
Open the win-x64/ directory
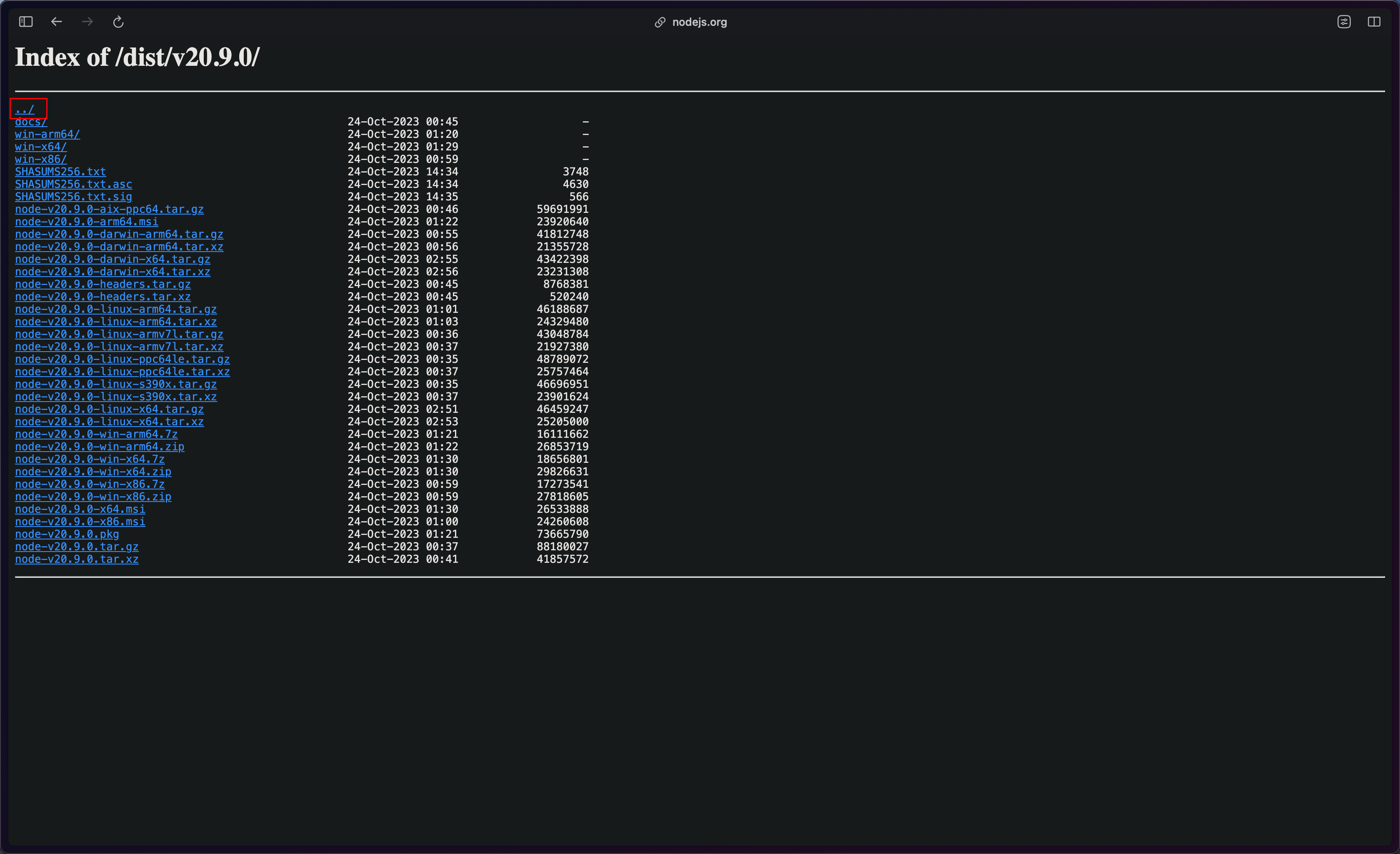pos(40,147)
